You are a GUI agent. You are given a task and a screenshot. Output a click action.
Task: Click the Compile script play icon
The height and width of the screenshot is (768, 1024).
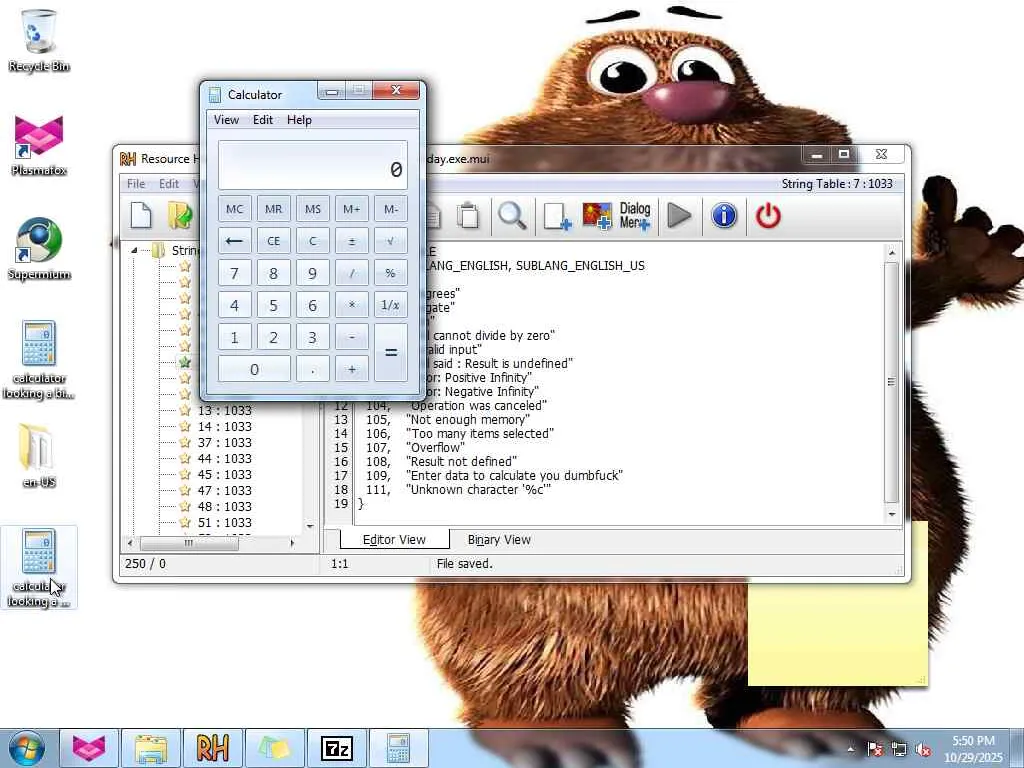[679, 216]
